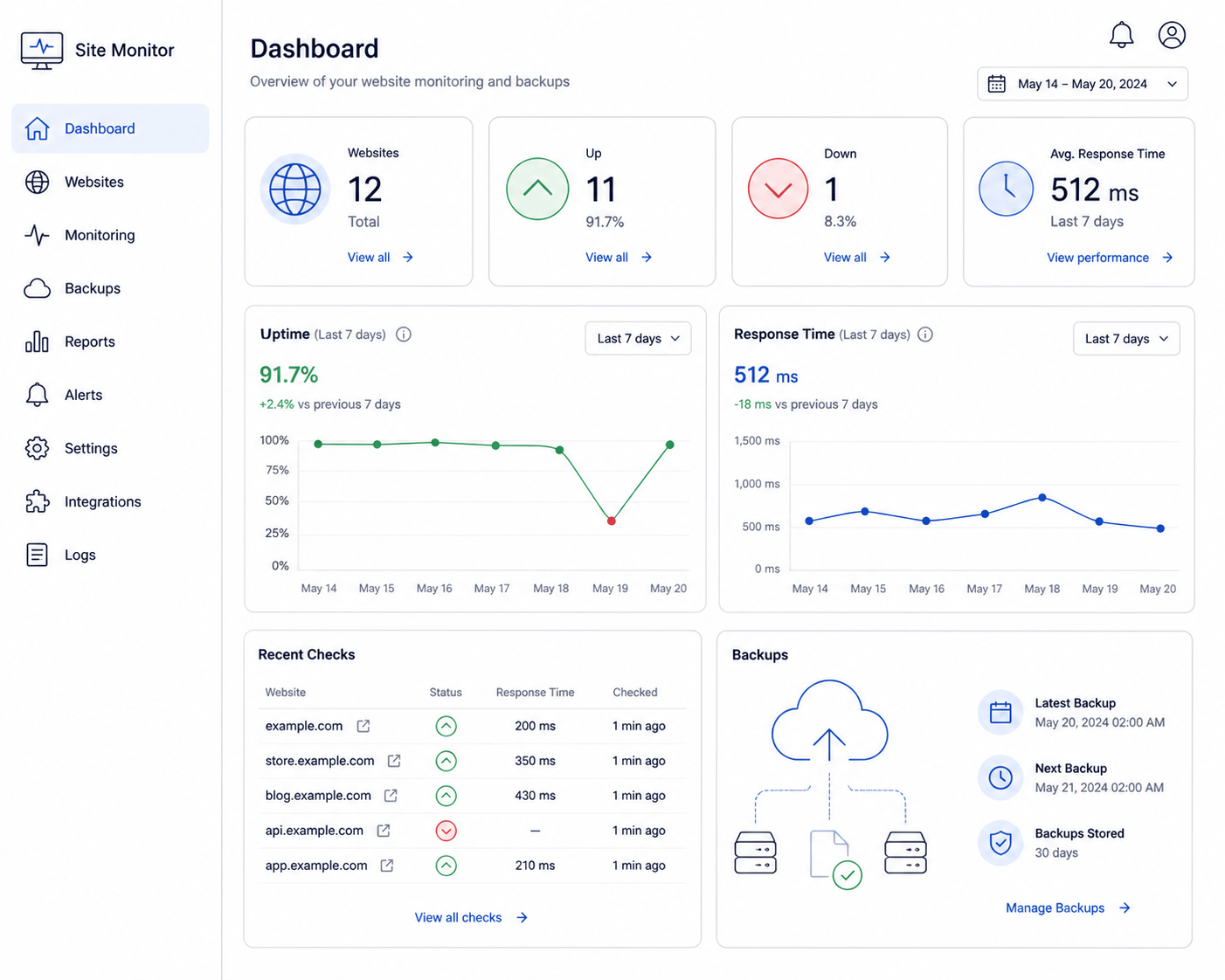
Task: Open external link icon beside api.example.com
Action: tap(383, 831)
